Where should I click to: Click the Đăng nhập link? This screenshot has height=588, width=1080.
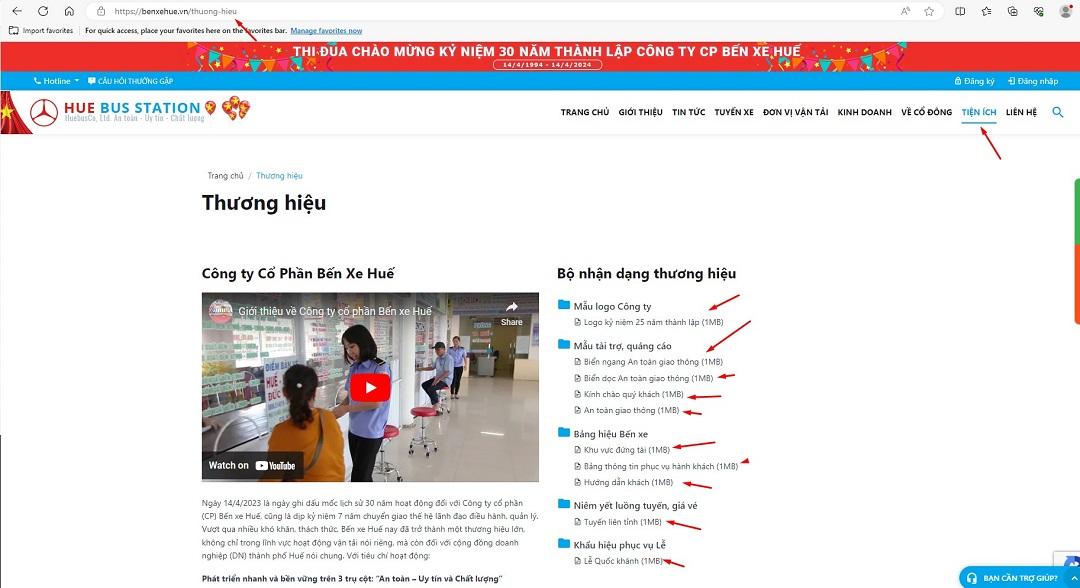pos(1032,81)
